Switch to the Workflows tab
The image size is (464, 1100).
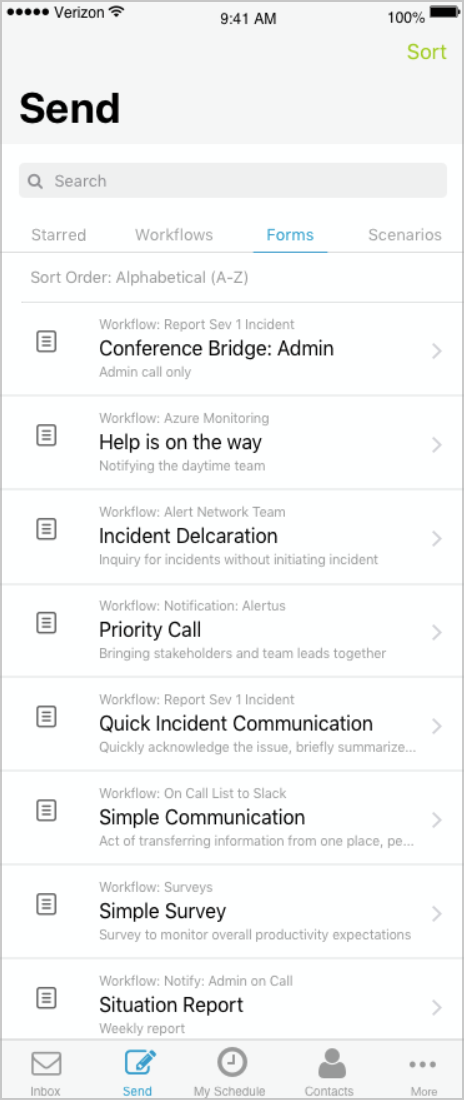click(x=174, y=235)
